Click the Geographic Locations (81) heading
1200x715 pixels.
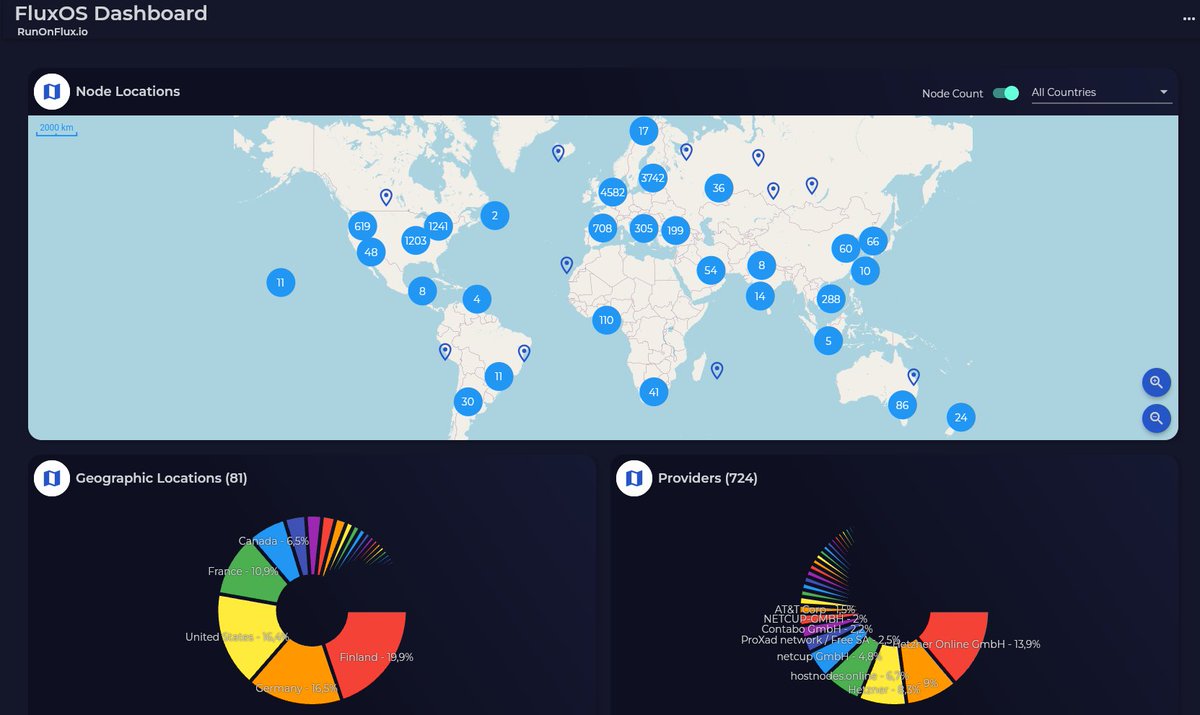[x=162, y=478]
